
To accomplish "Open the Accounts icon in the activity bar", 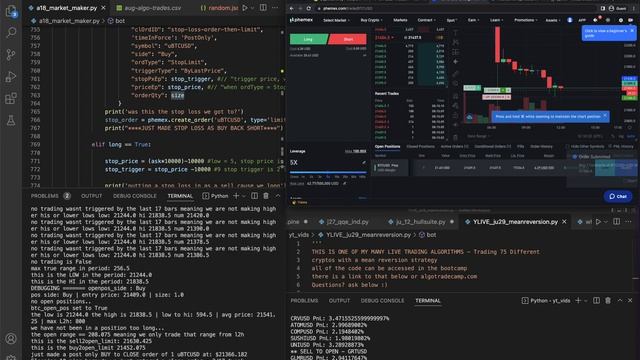I will [x=11, y=338].
